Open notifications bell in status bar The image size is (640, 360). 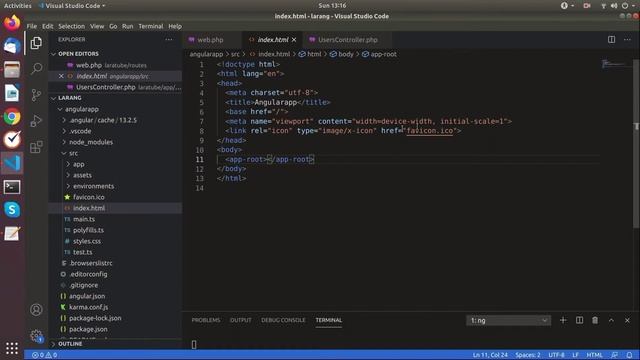point(629,355)
